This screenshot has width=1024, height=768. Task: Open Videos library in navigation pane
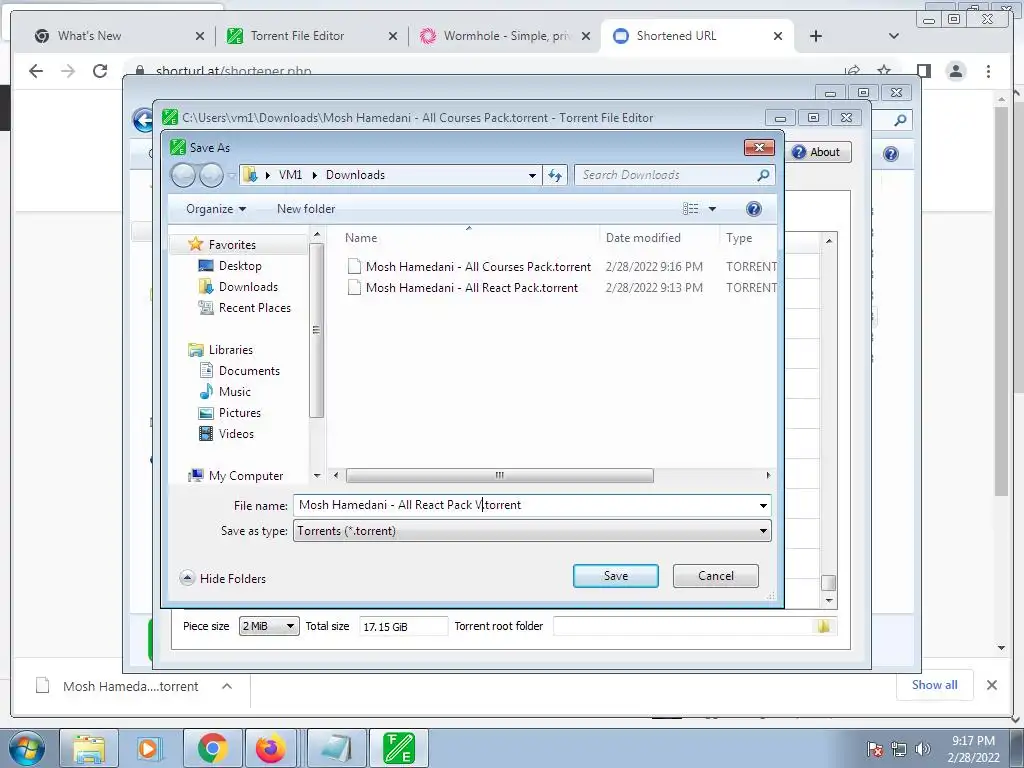[x=236, y=434]
